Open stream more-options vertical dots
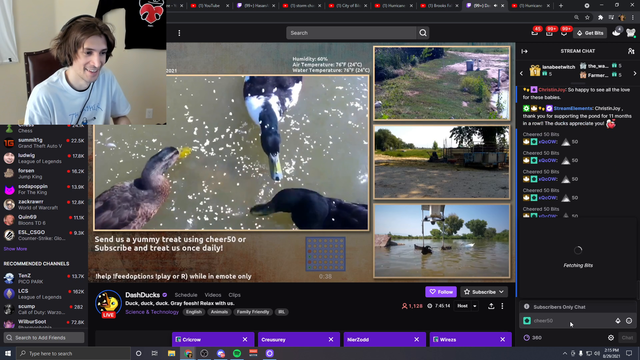This screenshot has height=360, width=640. click(502, 306)
